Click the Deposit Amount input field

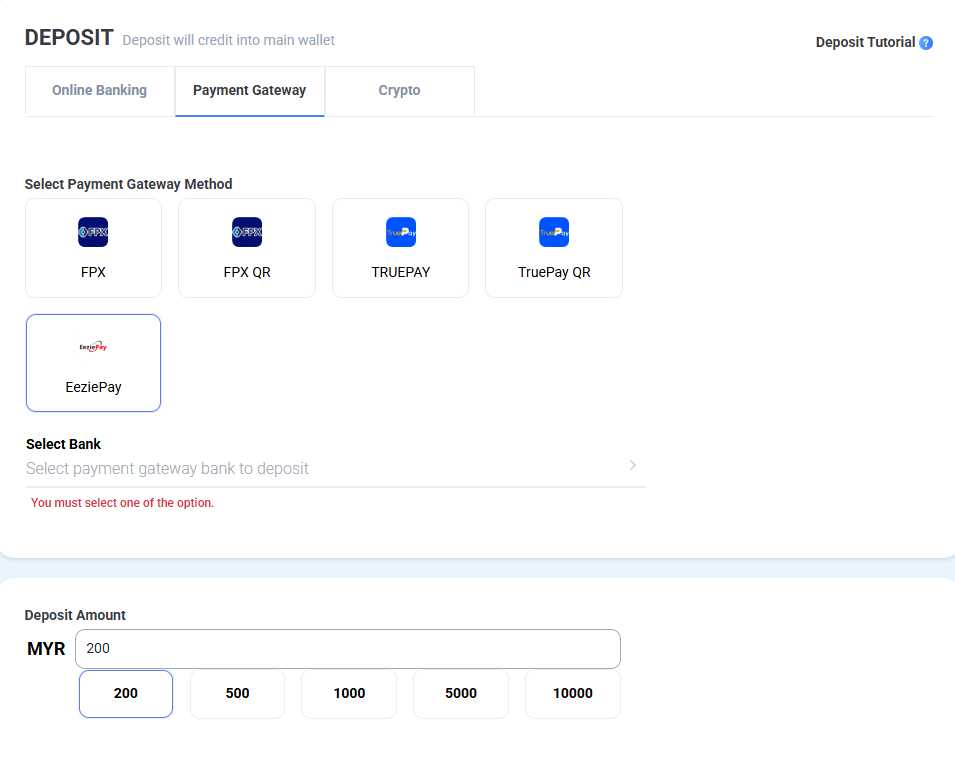point(347,648)
